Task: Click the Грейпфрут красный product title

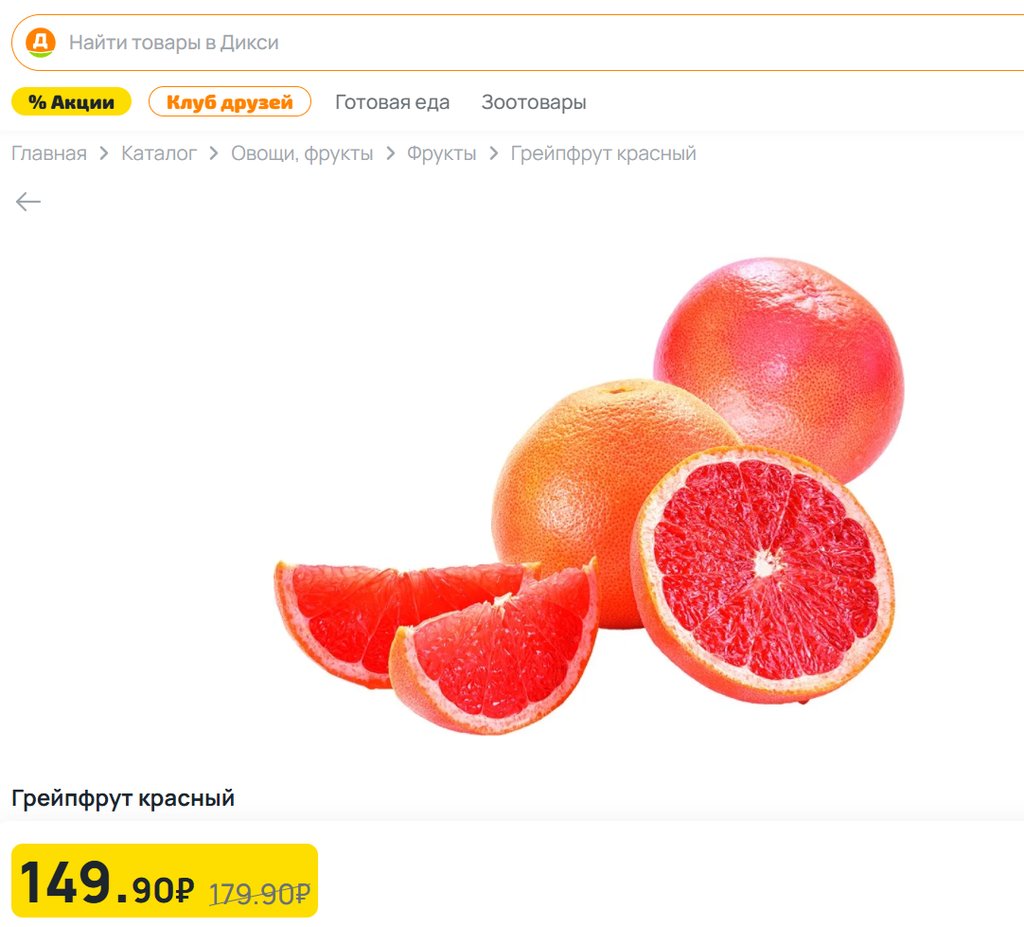Action: [x=123, y=798]
